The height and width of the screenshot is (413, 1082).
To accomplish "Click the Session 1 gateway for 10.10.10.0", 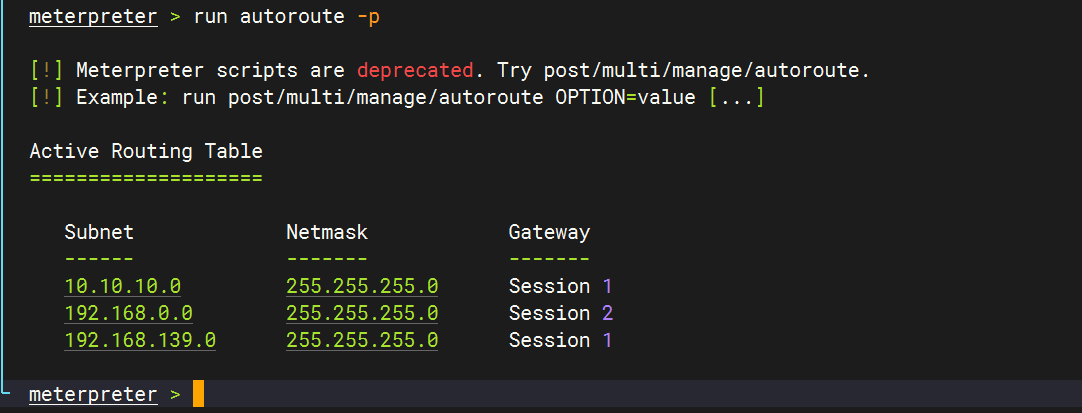I will click(560, 286).
